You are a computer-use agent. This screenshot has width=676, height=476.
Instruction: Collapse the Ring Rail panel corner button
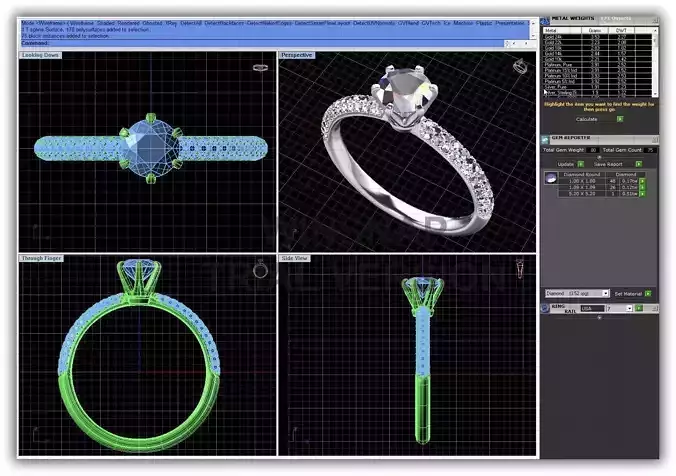pos(655,308)
